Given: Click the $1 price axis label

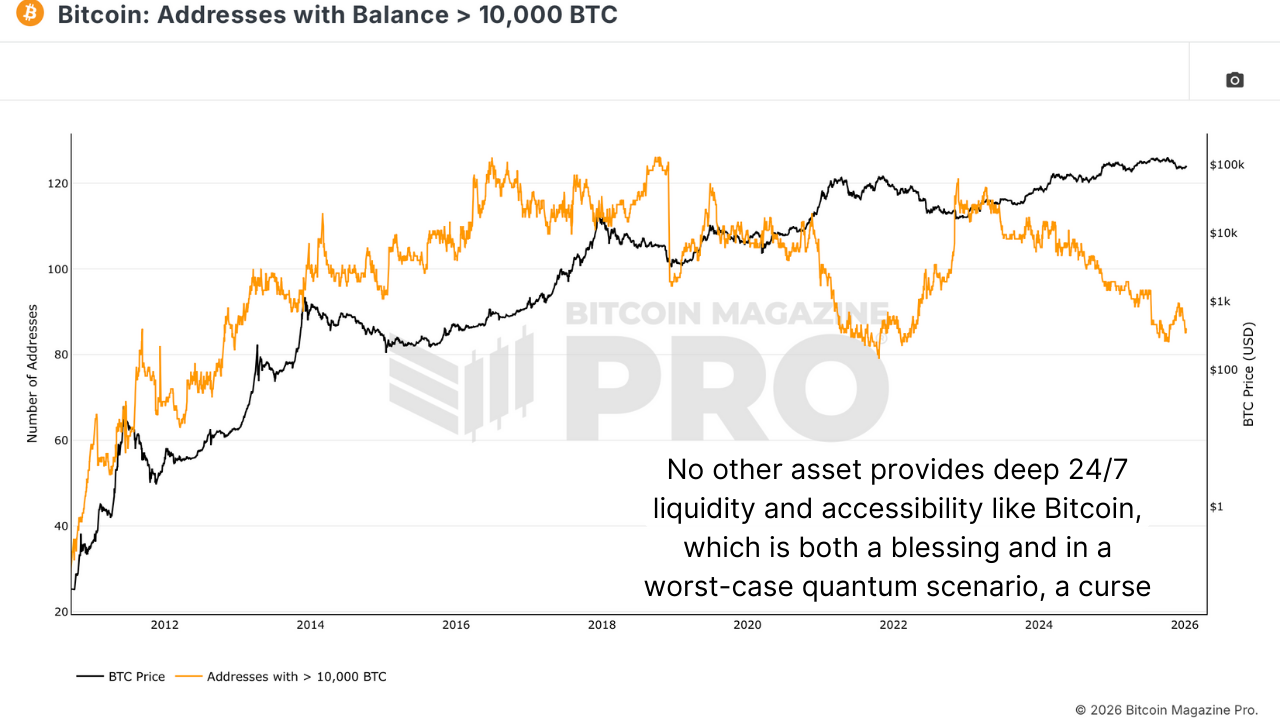Looking at the screenshot, I should click(1216, 507).
